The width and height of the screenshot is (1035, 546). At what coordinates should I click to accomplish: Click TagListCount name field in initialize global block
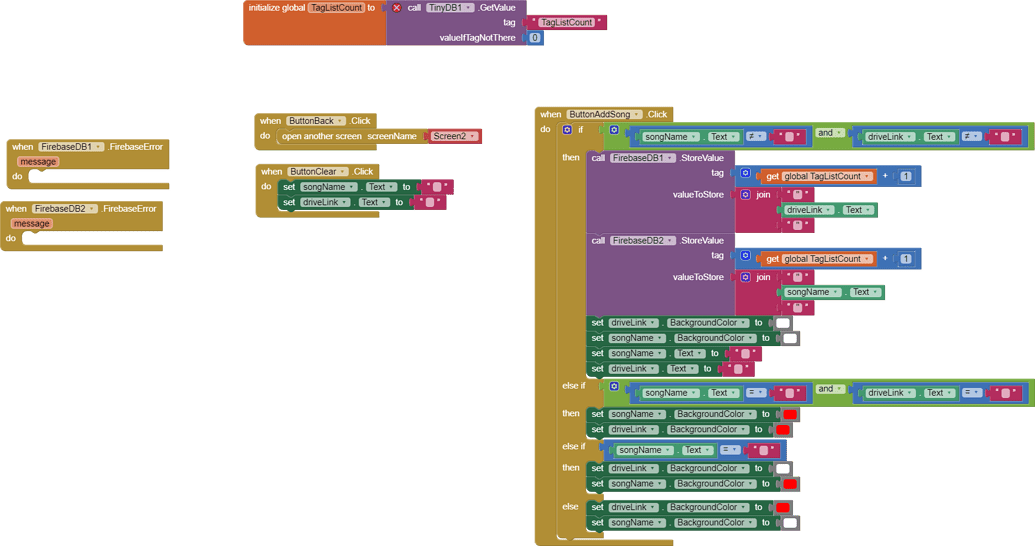tap(337, 8)
